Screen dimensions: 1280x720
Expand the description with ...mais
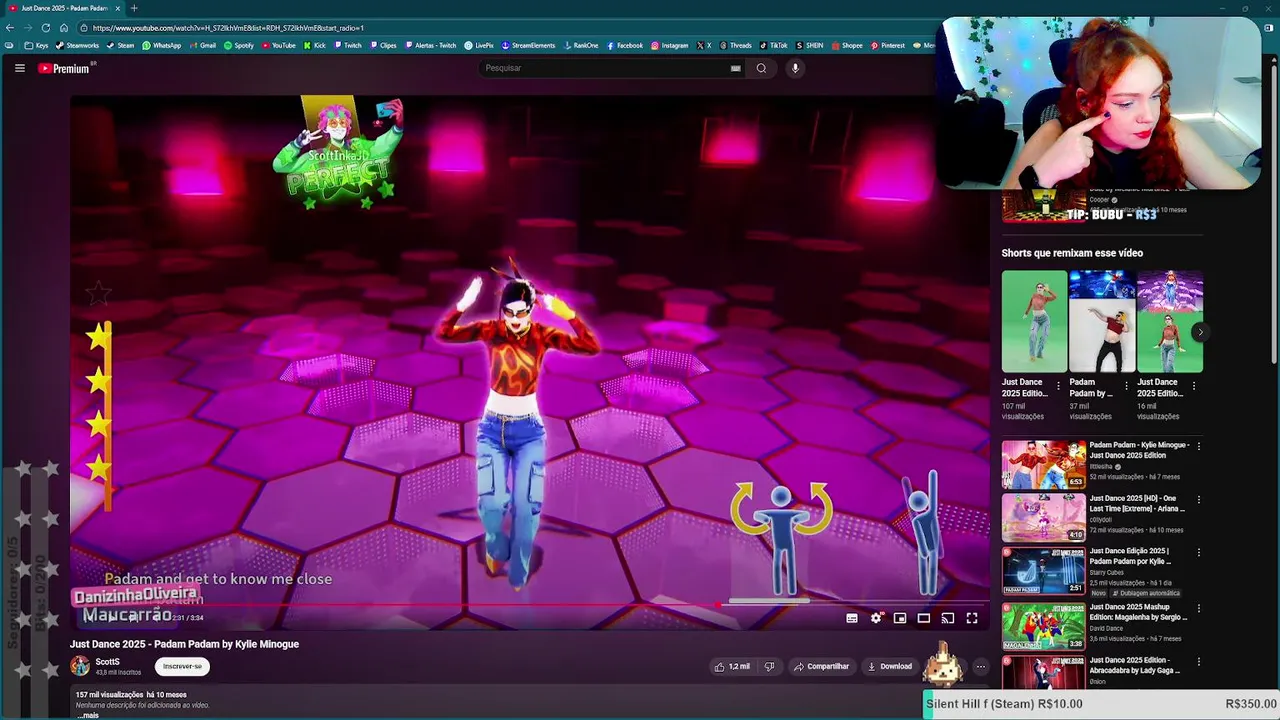(88, 715)
